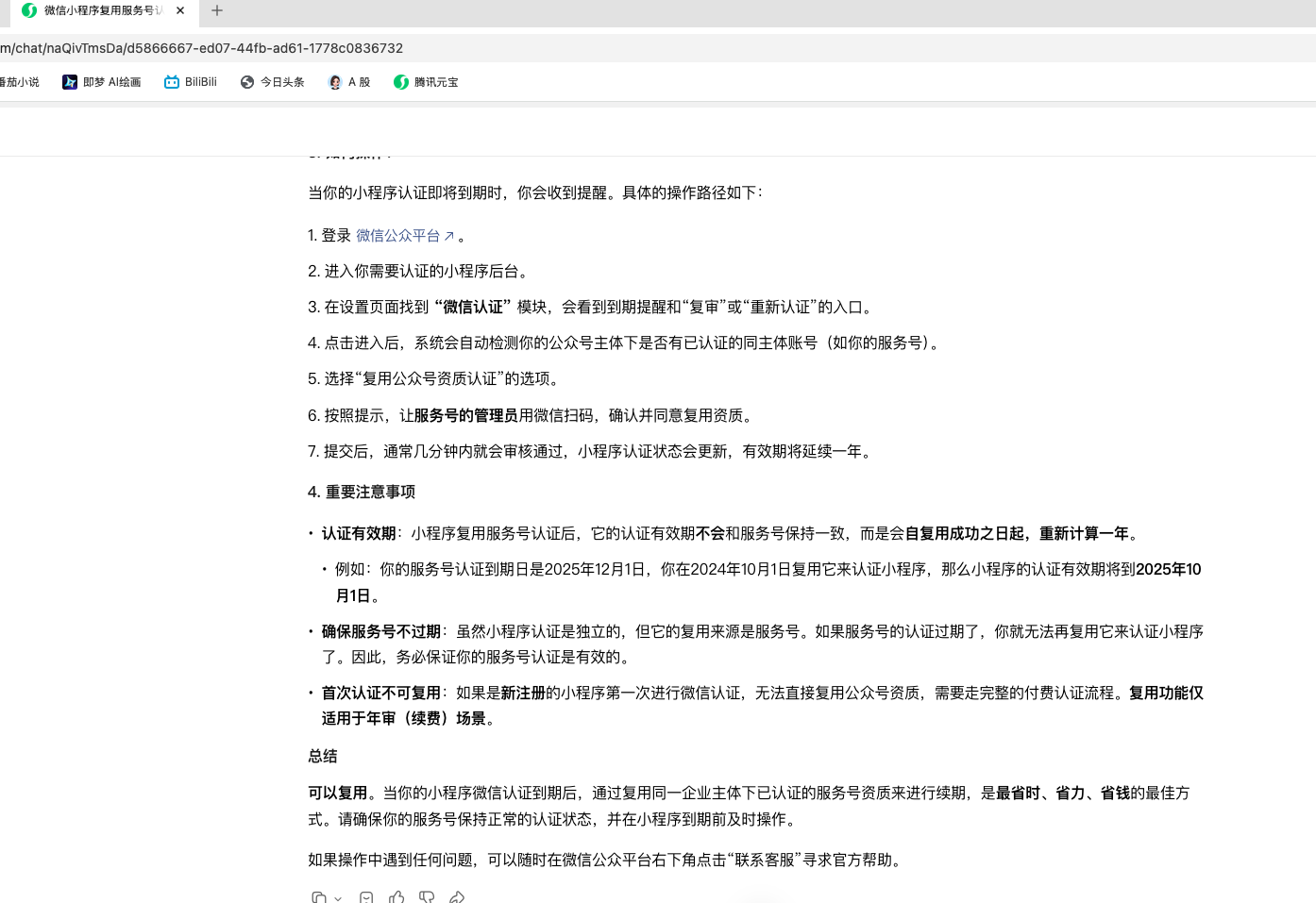
Task: Click the bold bullet label 认证有效期
Action: pos(359,533)
